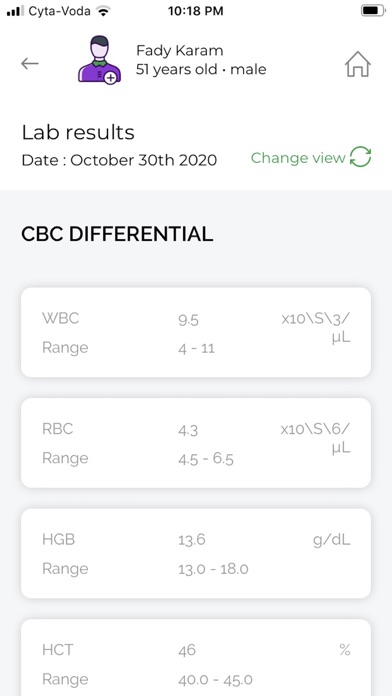Tap the Fady Karam patient name
This screenshot has width=392, height=696.
[x=180, y=51]
